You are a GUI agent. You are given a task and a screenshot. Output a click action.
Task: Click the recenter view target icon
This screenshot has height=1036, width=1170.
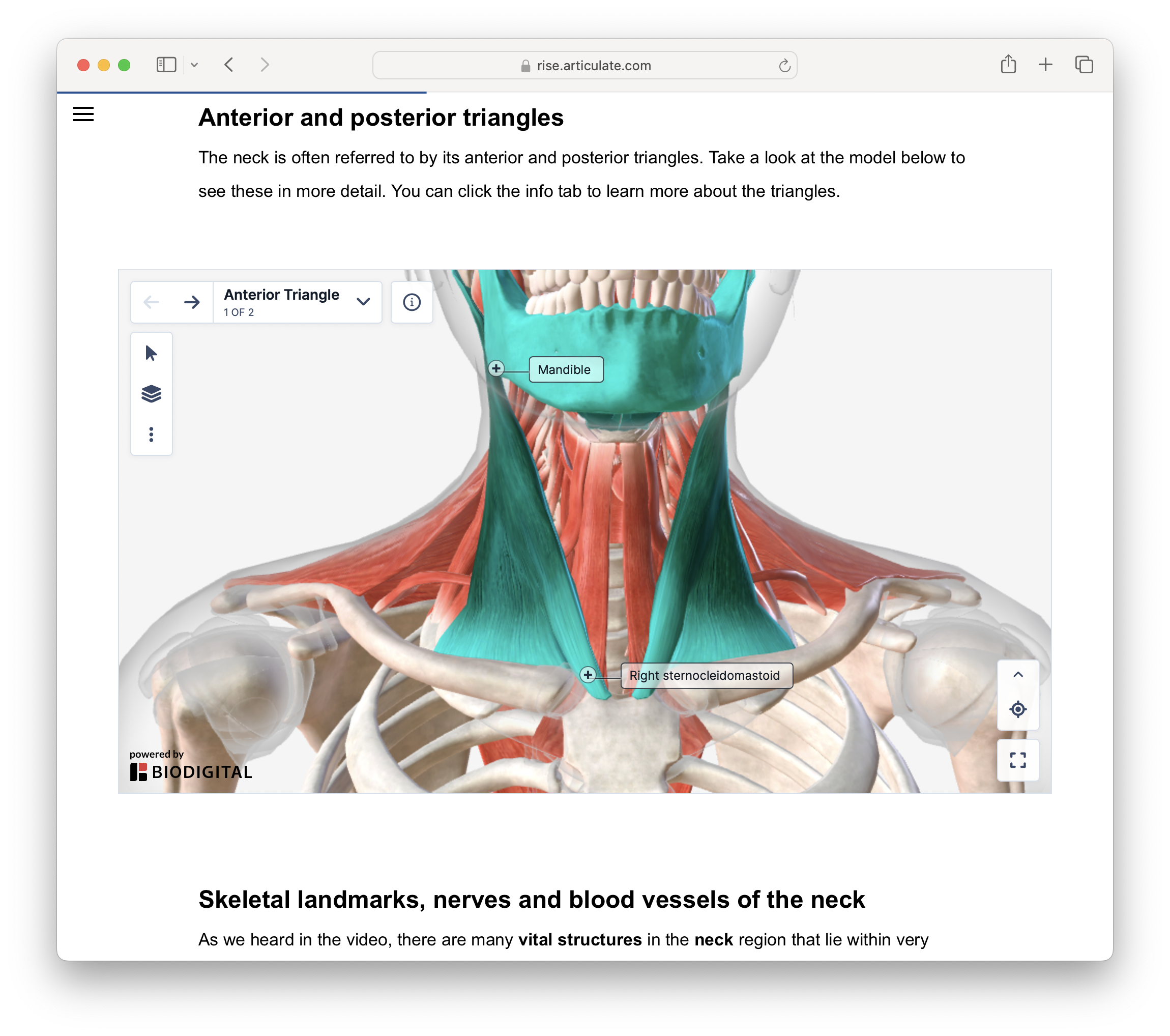pyautogui.click(x=1017, y=709)
